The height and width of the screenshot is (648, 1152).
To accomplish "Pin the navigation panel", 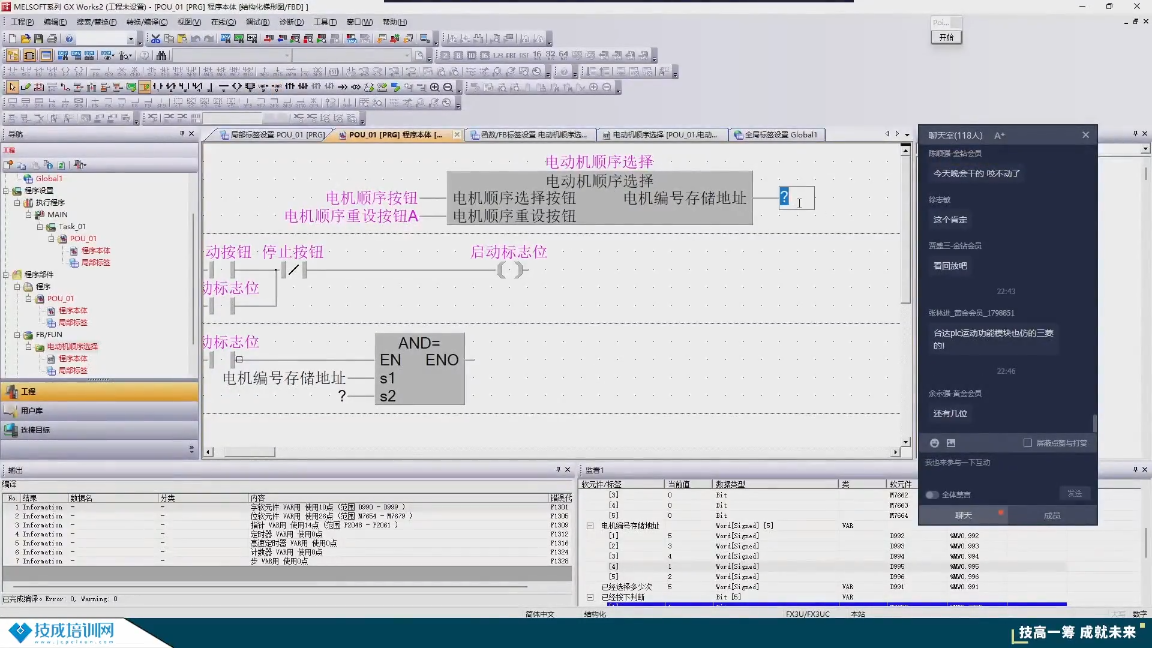I will [x=182, y=134].
